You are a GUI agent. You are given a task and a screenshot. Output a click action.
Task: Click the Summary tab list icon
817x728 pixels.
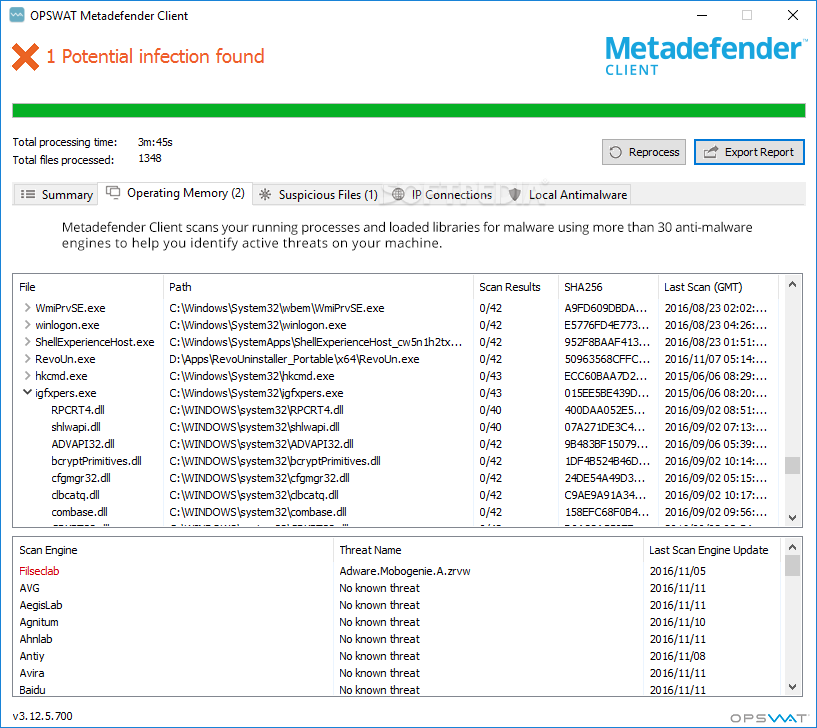pos(28,194)
